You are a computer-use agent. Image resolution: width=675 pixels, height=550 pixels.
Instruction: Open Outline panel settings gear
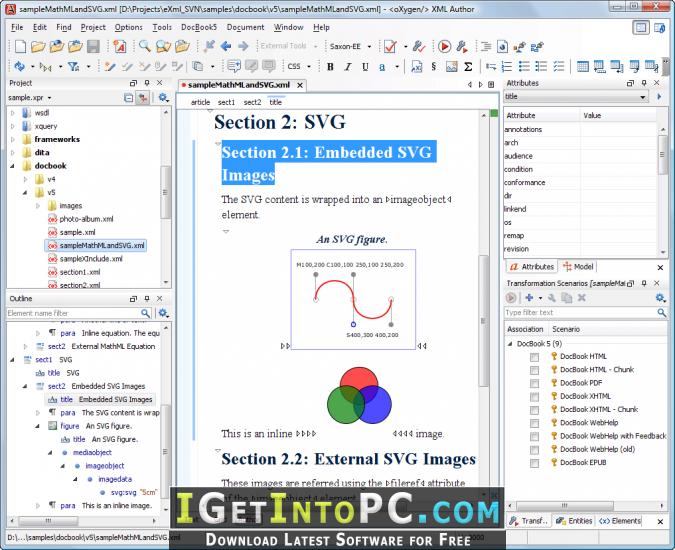[163, 313]
